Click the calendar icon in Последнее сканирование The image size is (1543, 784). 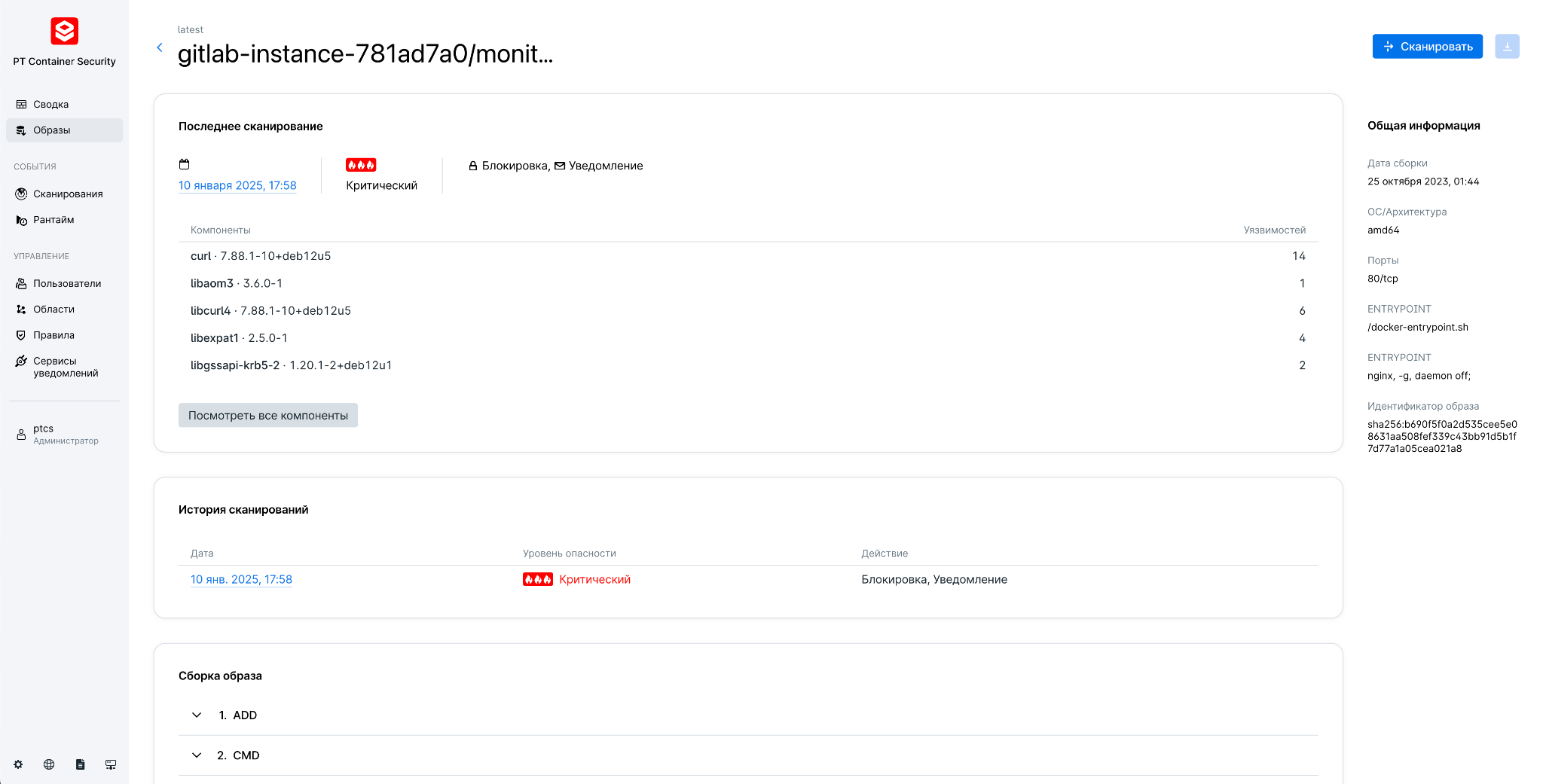pos(185,164)
